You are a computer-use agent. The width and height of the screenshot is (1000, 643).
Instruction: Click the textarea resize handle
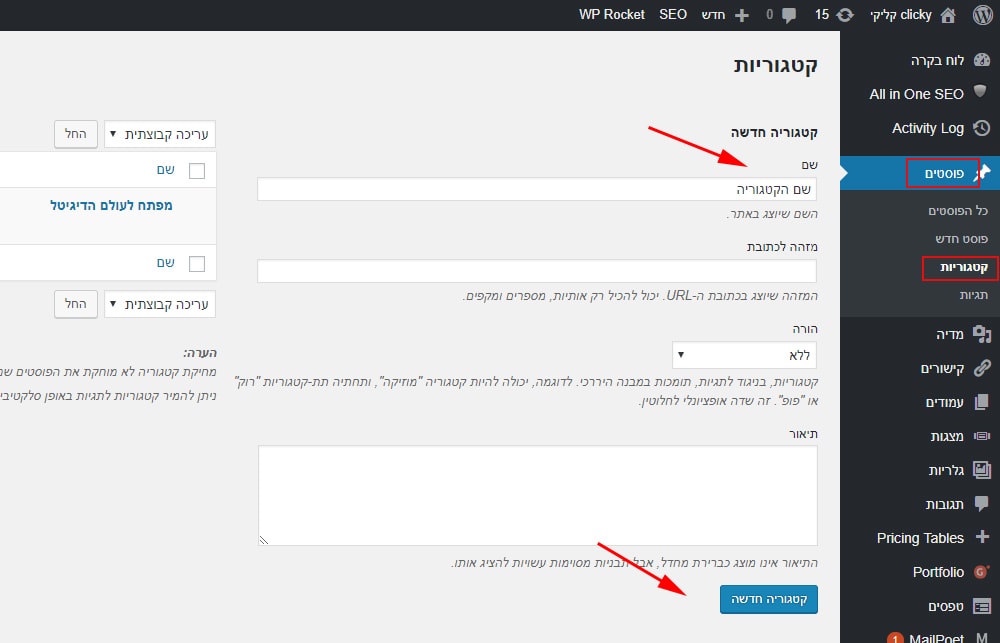point(263,540)
